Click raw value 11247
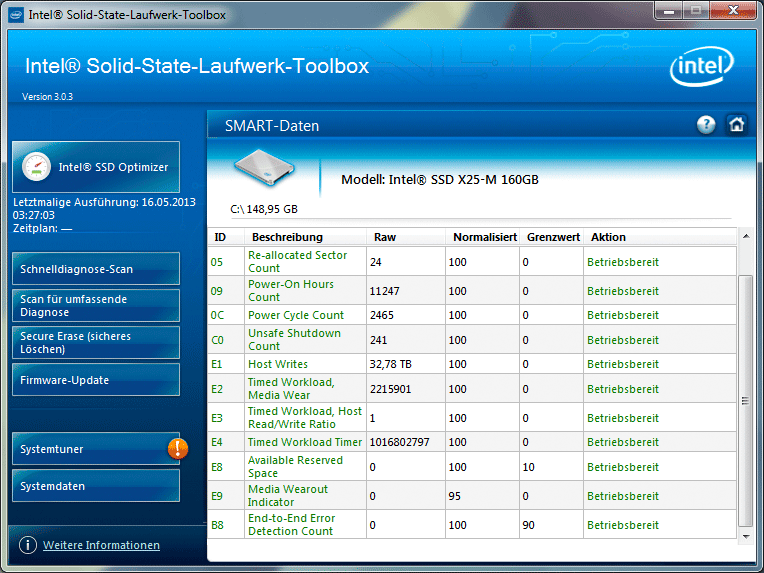The height and width of the screenshot is (573, 764). pos(384,291)
